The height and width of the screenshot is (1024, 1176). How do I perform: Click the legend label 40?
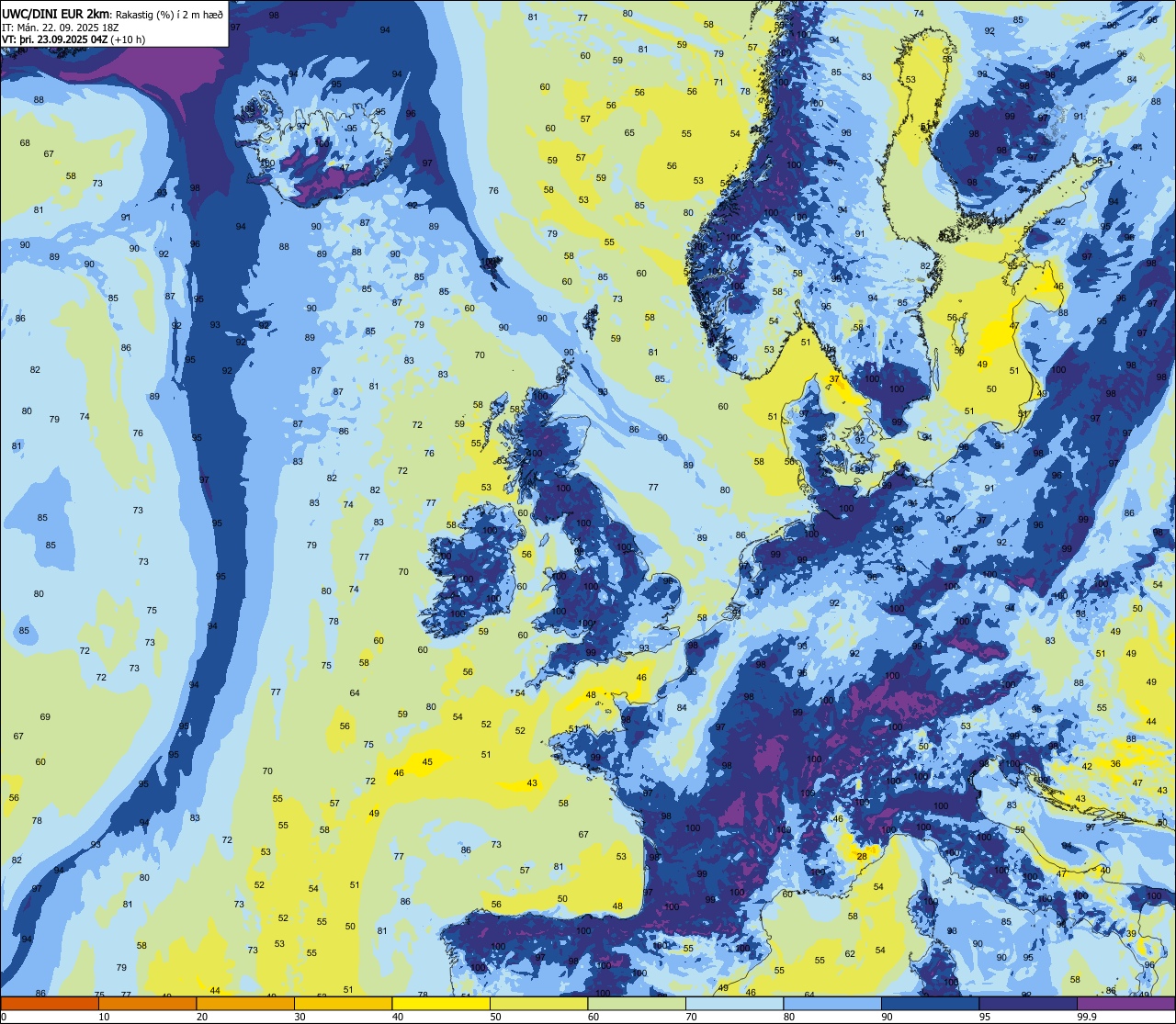[397, 1017]
